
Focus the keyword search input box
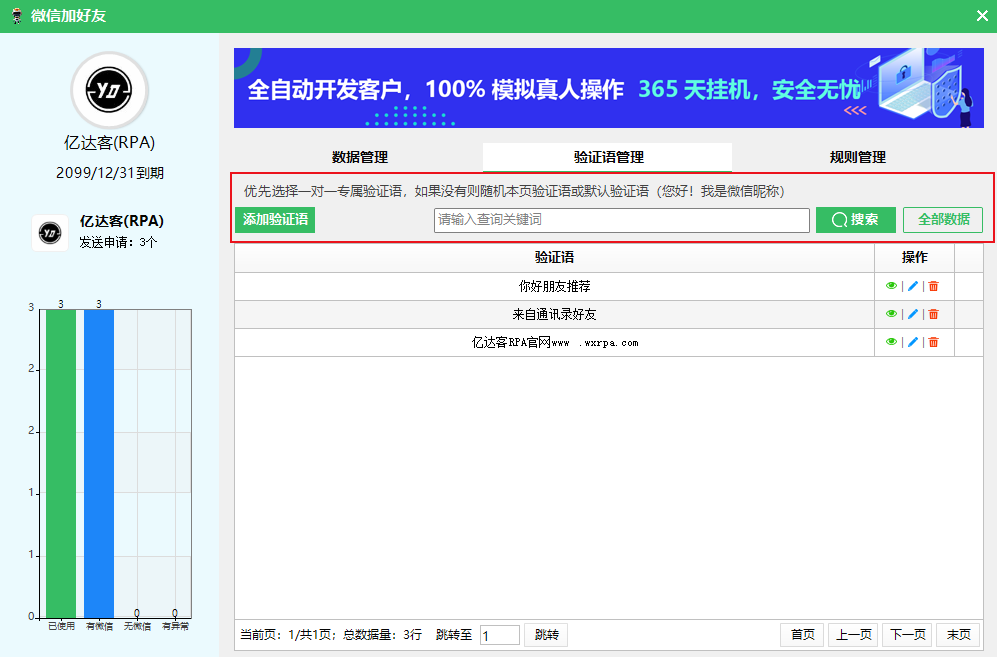621,220
